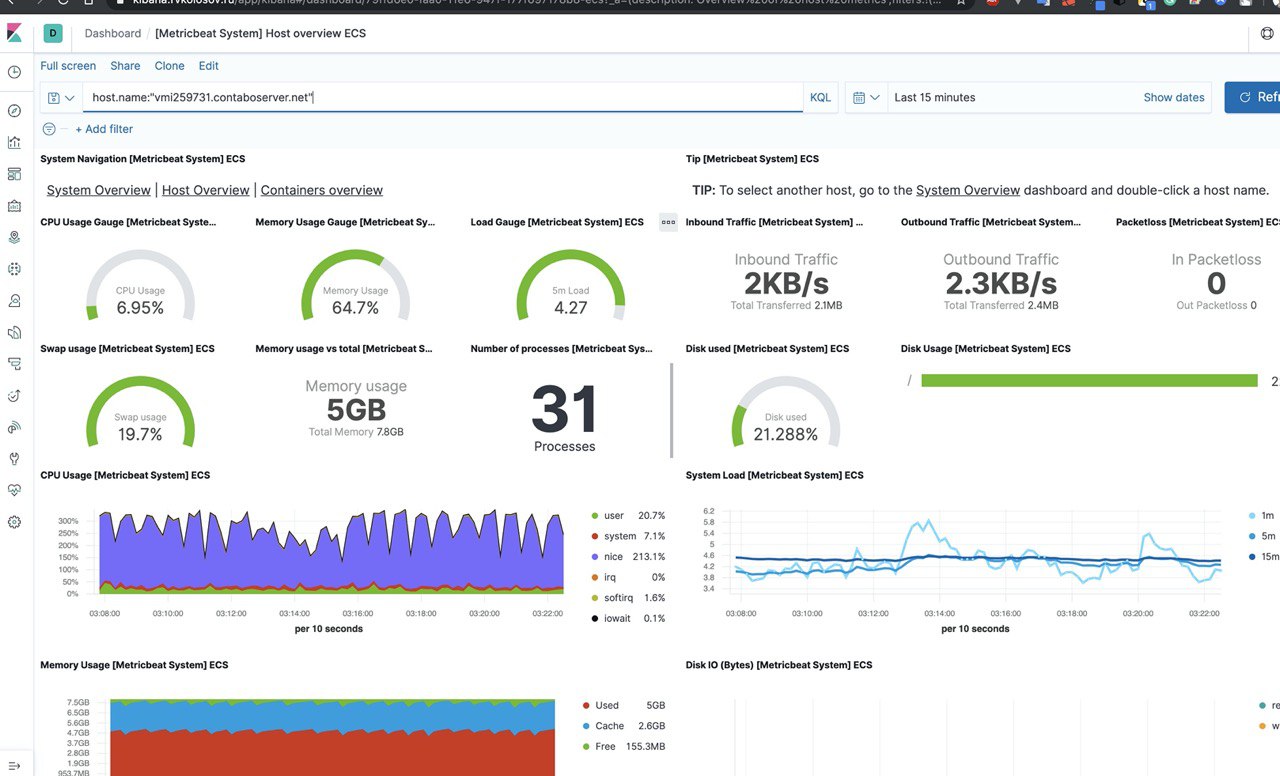The height and width of the screenshot is (776, 1280).
Task: Open the calendar quick time menu
Action: [x=866, y=97]
